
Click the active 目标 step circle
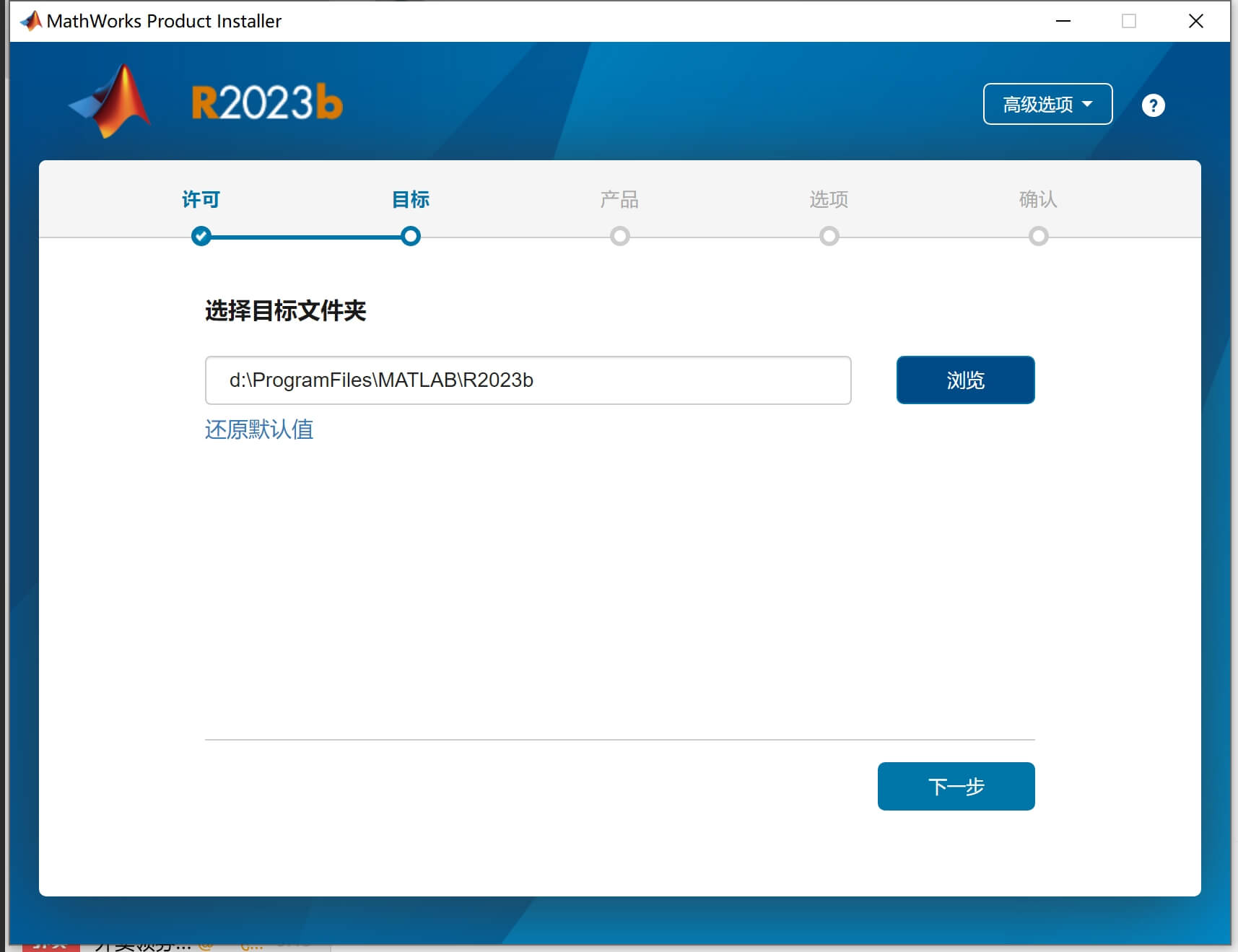coord(410,236)
